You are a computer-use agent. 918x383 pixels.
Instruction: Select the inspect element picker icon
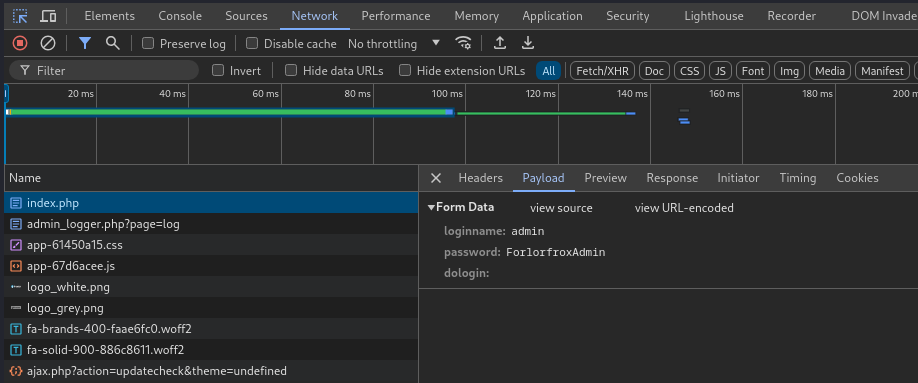[20, 16]
